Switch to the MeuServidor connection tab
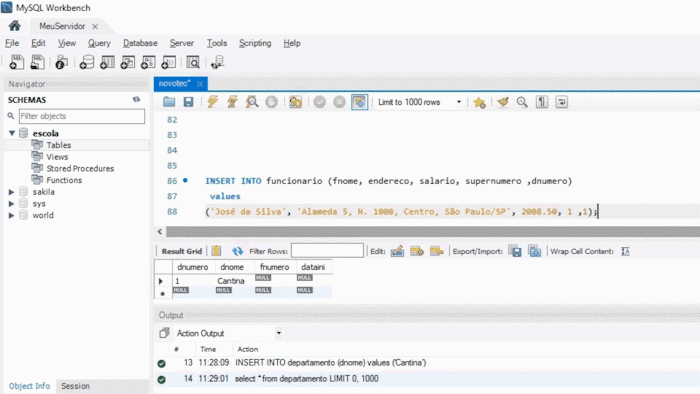 [x=62, y=26]
